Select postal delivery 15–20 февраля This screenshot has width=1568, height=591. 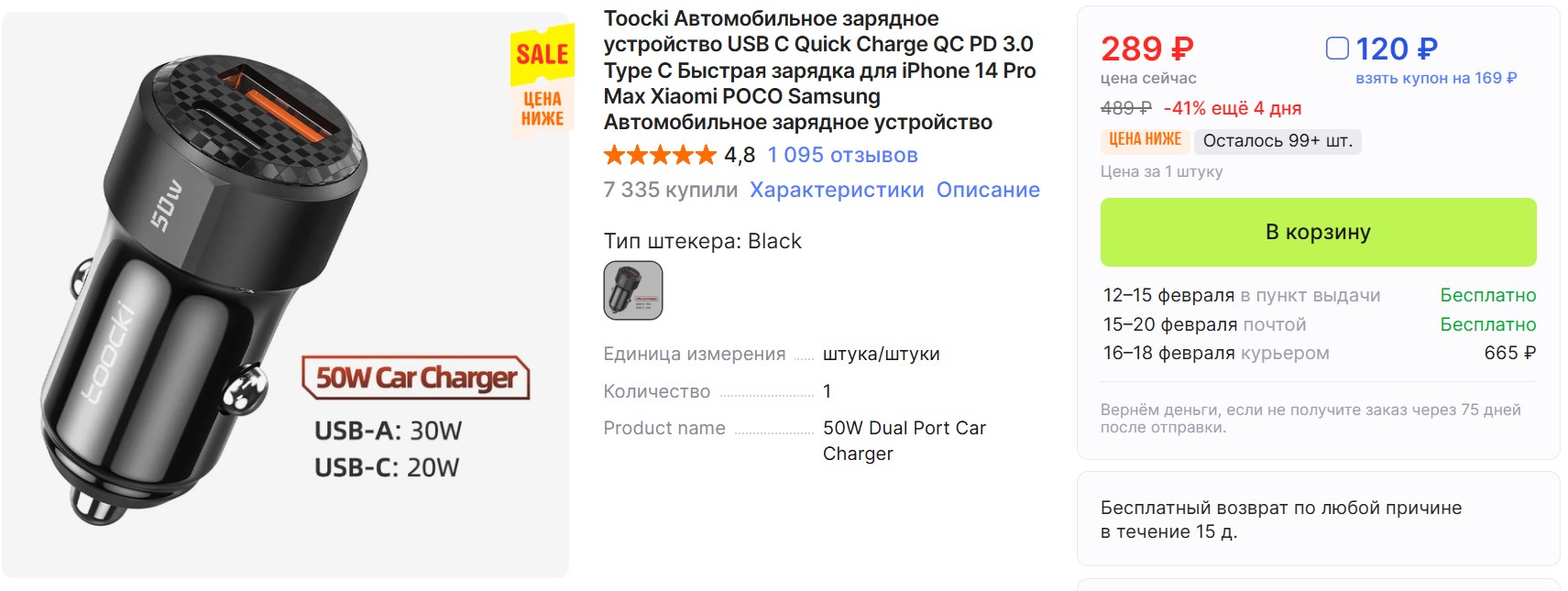pyautogui.click(x=1204, y=324)
